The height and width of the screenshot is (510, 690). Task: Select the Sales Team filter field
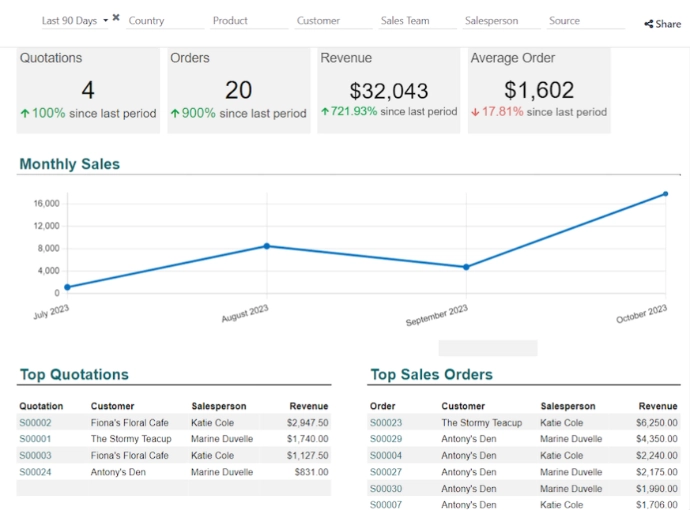tap(416, 21)
